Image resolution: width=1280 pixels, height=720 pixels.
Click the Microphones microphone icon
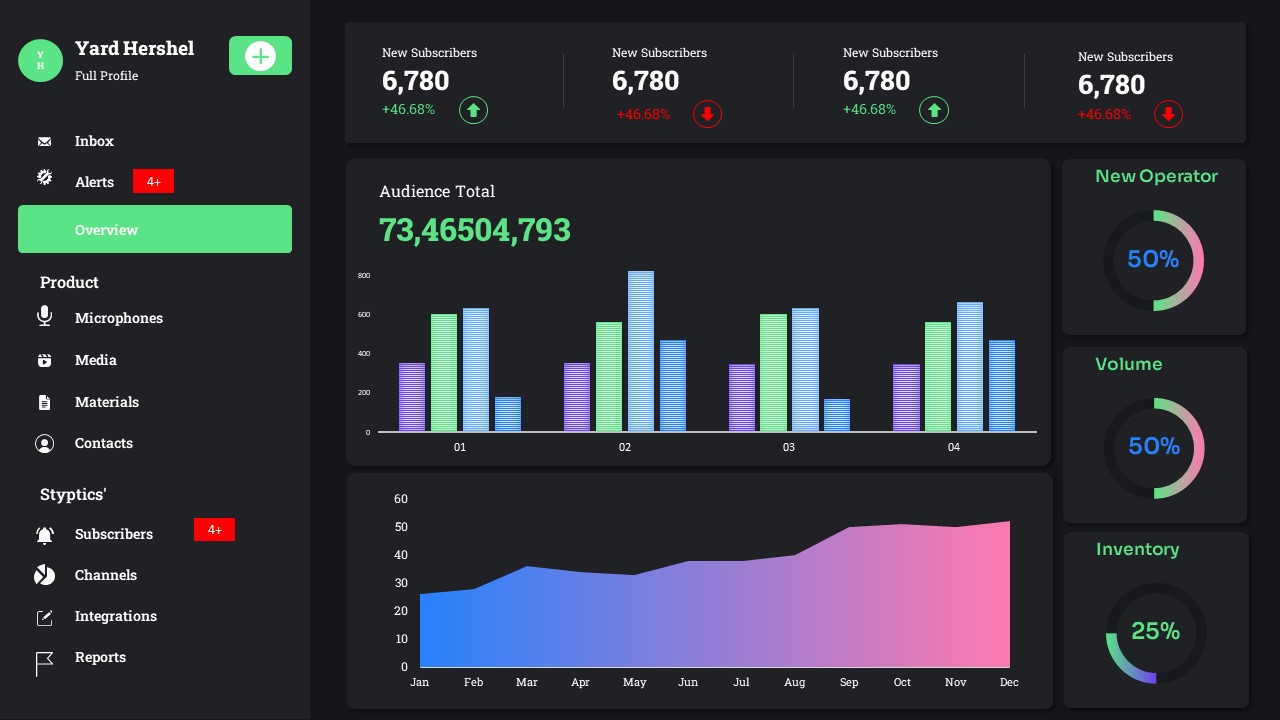[44, 316]
